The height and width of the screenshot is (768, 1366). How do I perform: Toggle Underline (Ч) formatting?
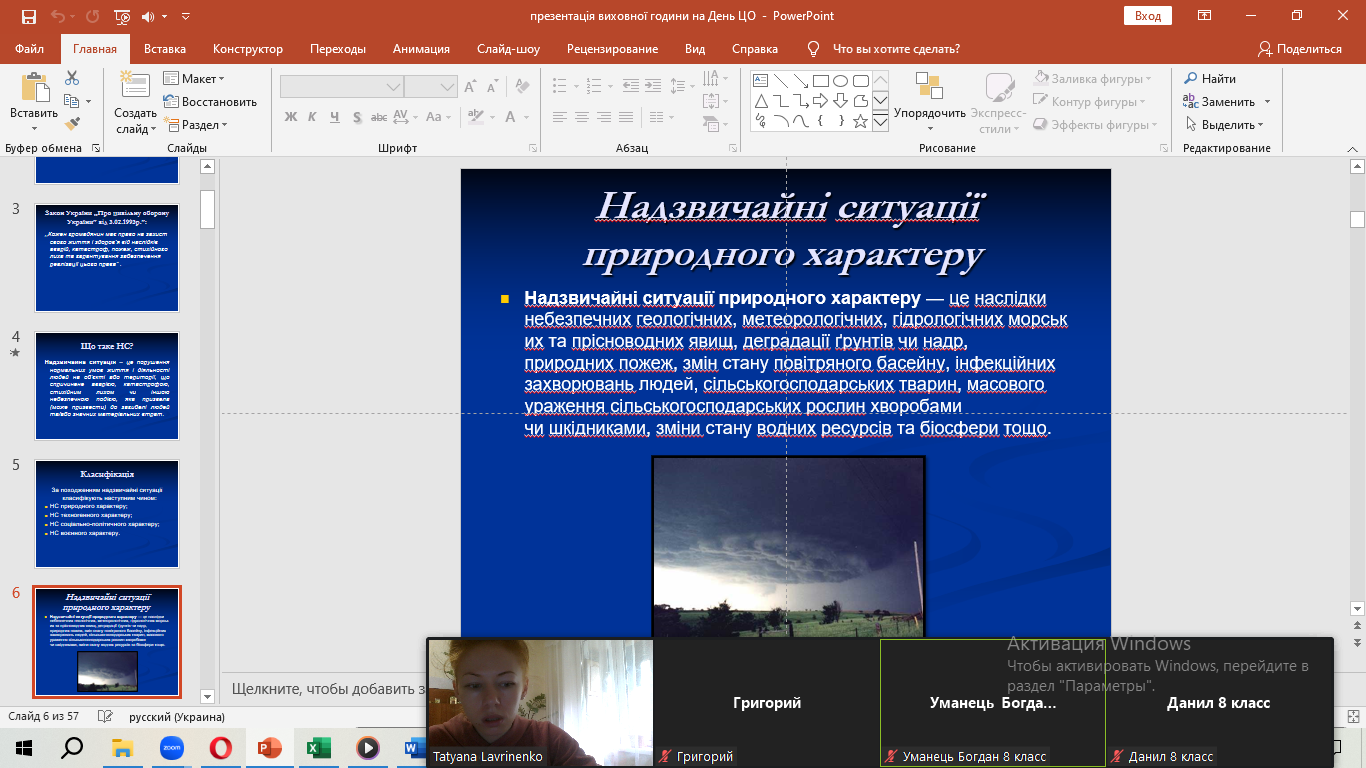click(333, 117)
